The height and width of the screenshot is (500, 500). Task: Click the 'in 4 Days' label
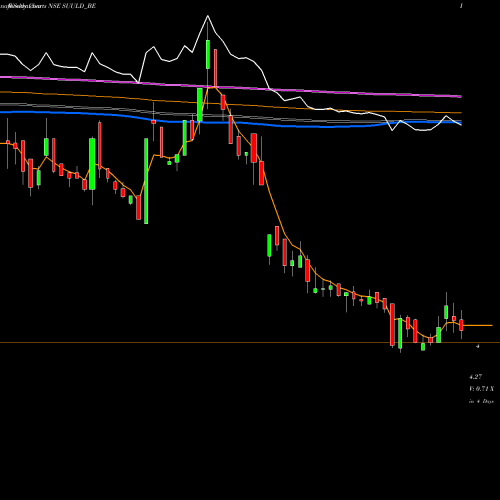[481, 401]
